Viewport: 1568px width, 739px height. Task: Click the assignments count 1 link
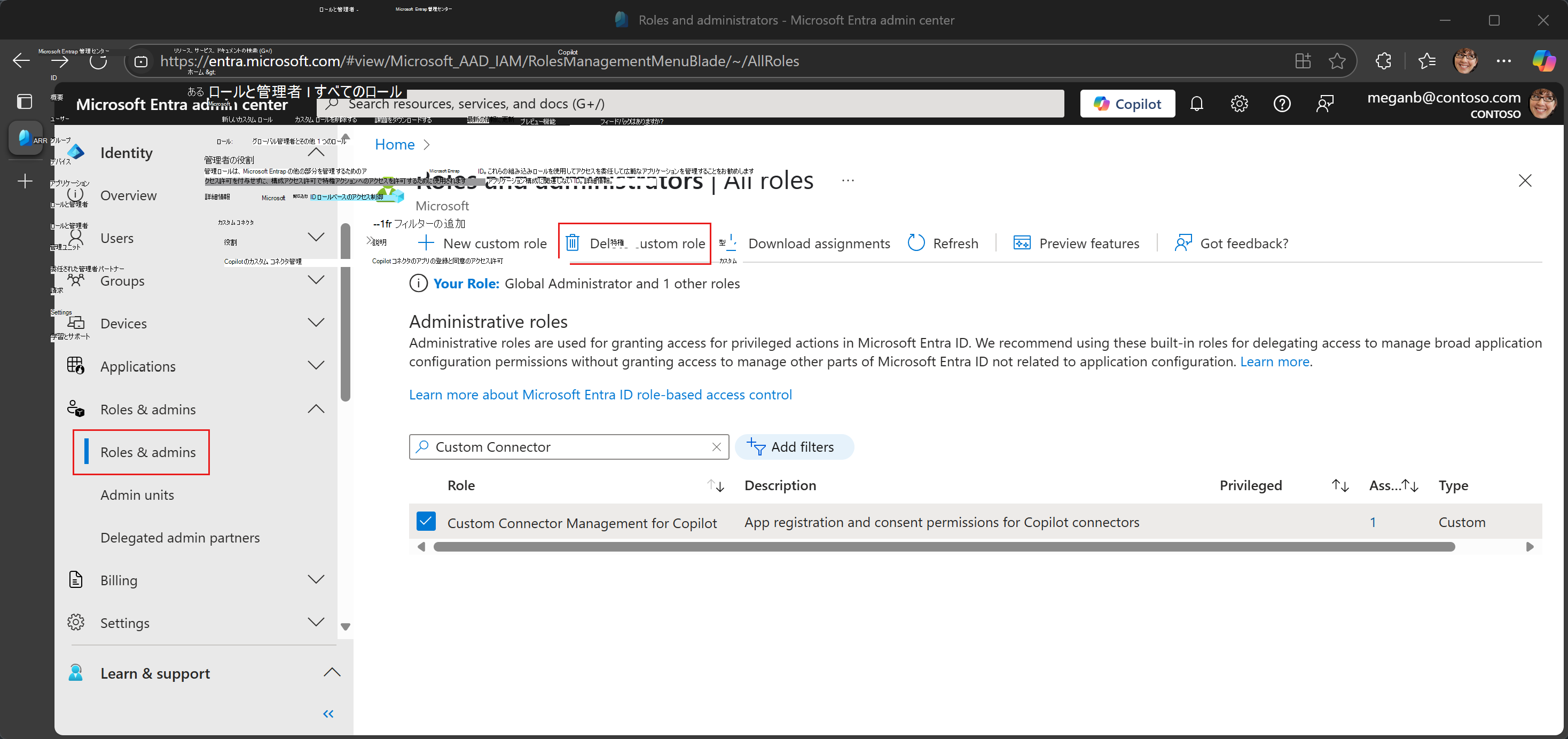(1373, 522)
